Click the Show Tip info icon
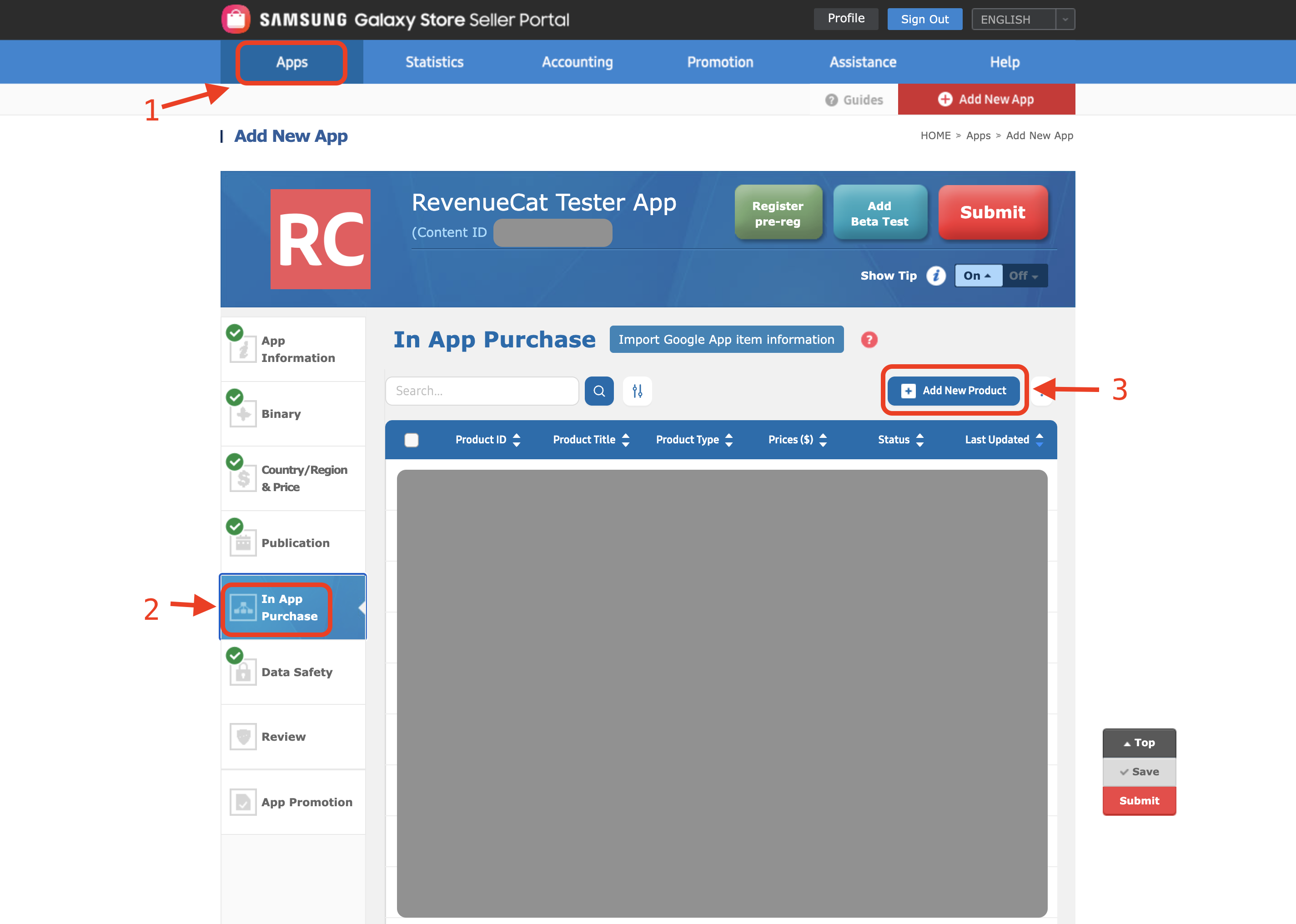 [x=935, y=276]
